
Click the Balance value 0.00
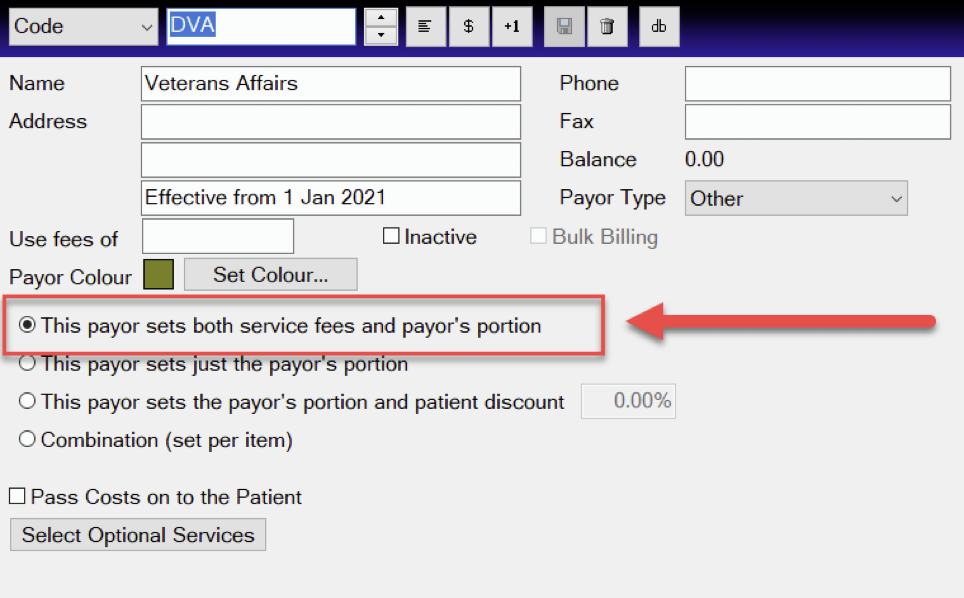(x=705, y=160)
